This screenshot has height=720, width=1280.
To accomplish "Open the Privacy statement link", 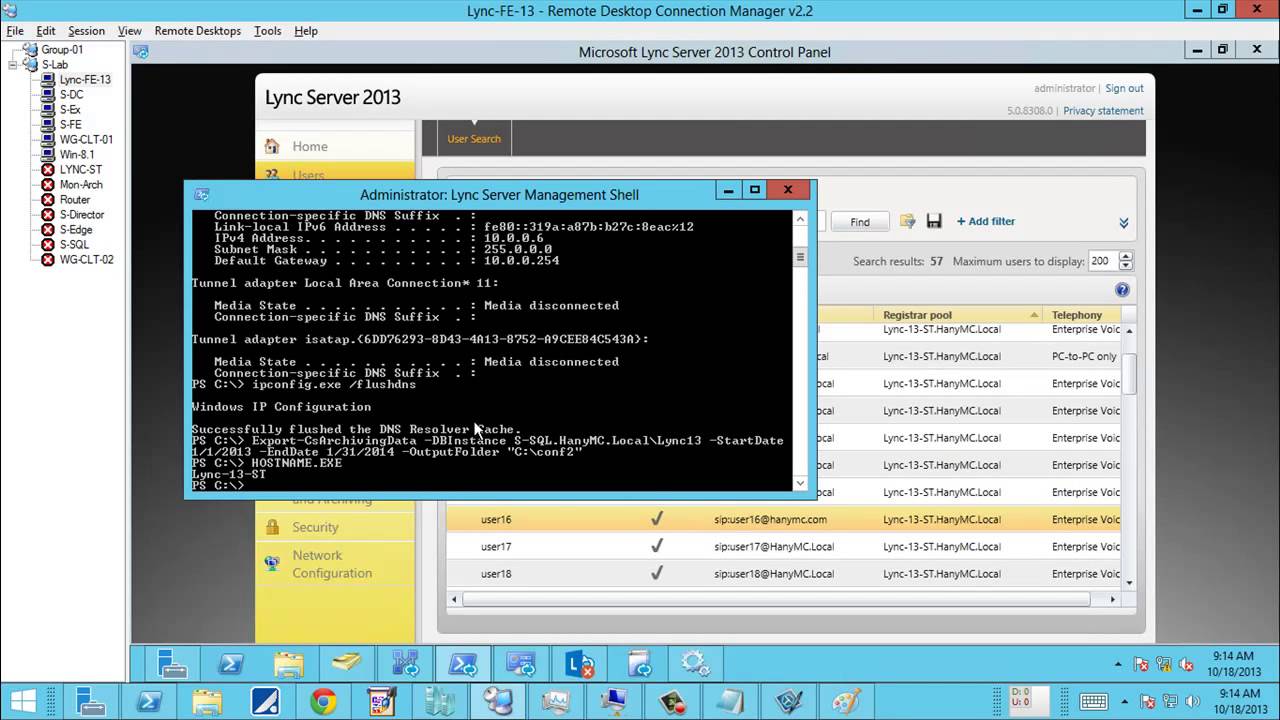I will tap(1103, 111).
